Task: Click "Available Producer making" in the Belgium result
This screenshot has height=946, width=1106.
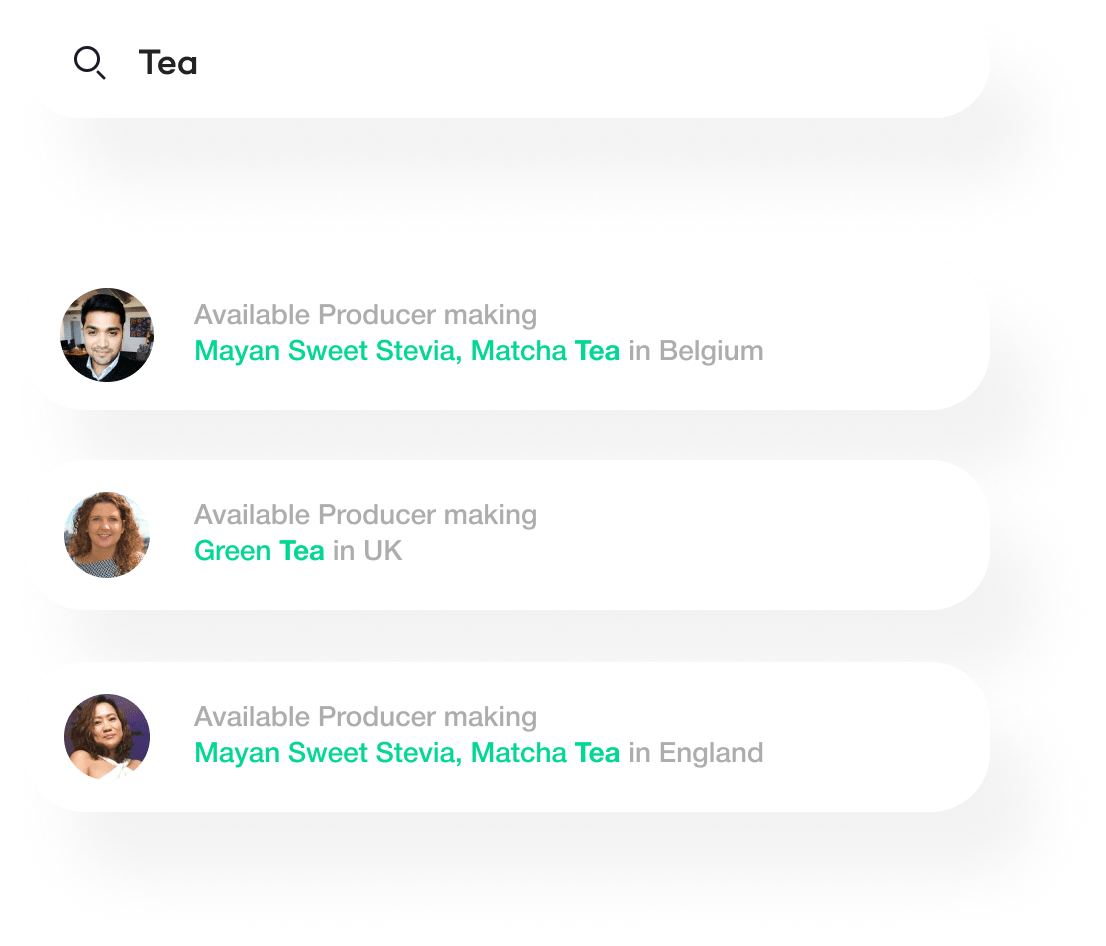Action: tap(365, 315)
